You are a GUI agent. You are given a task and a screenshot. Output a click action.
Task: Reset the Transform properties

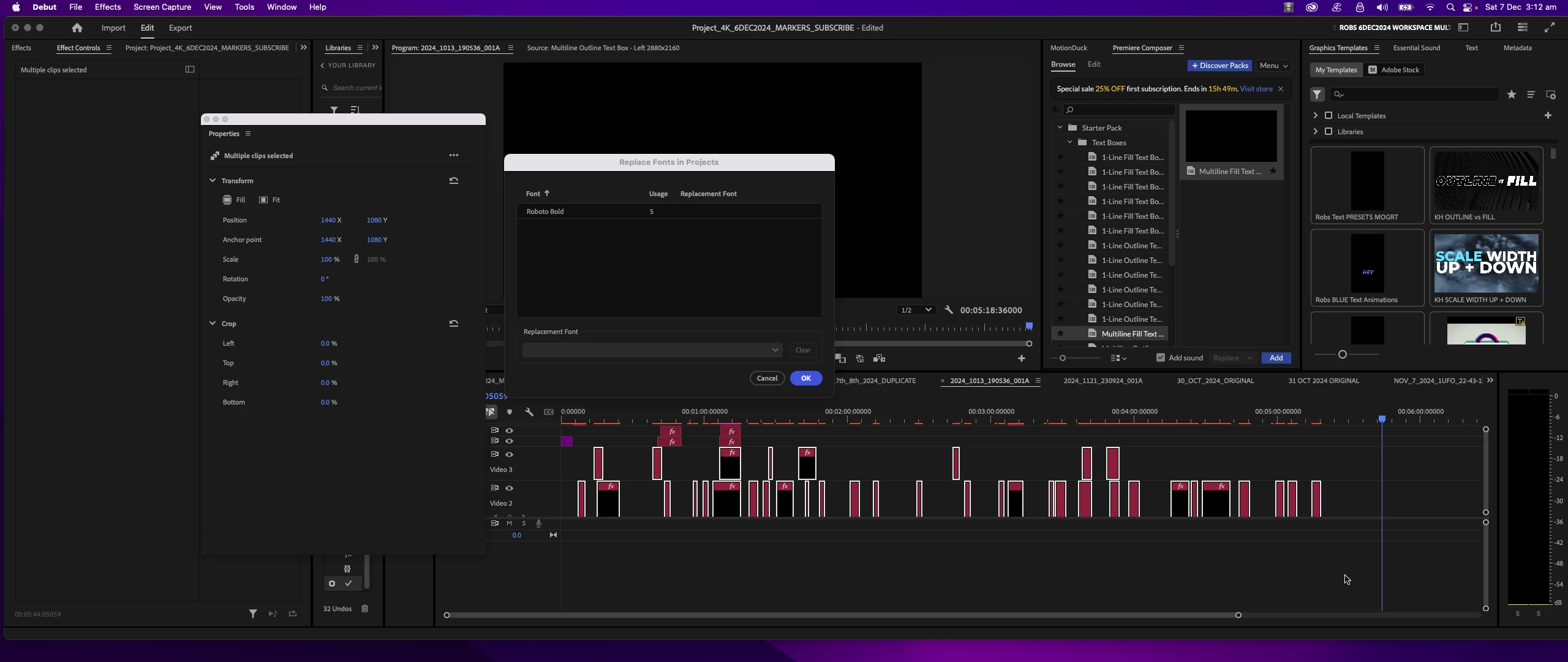coord(453,181)
